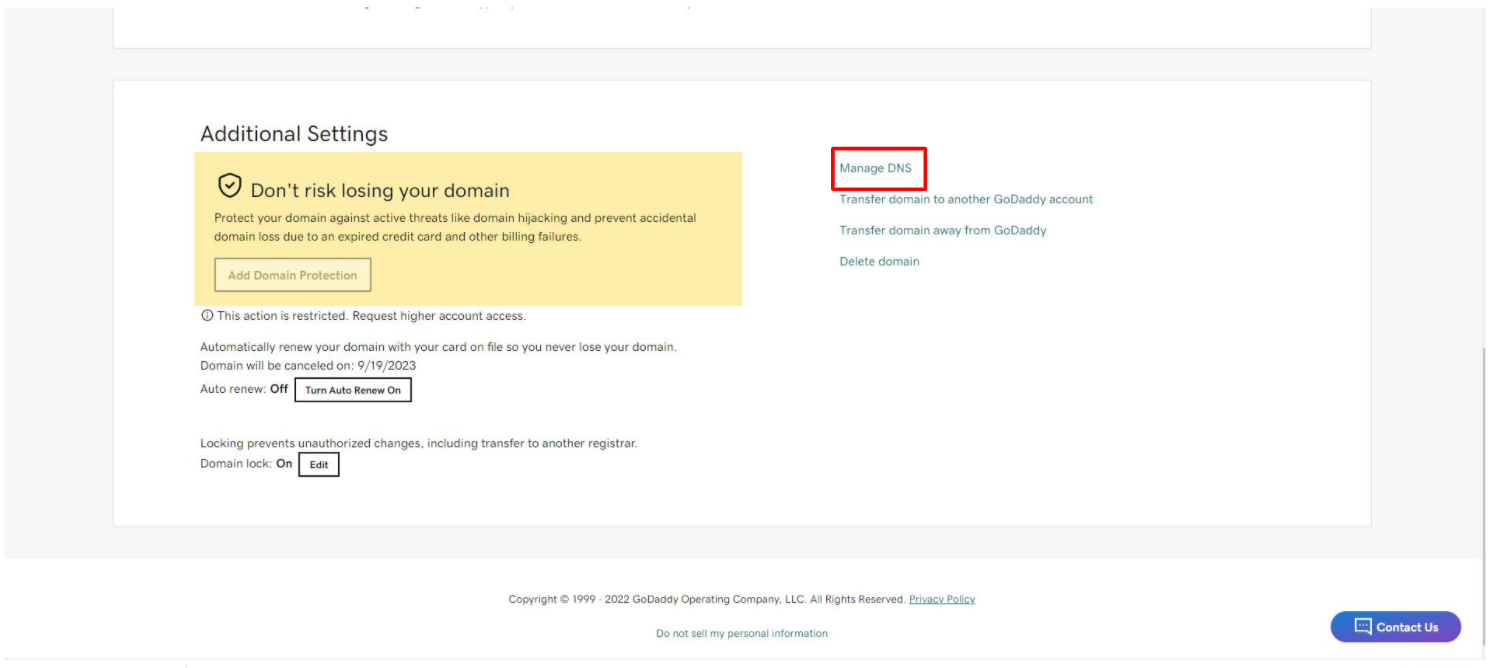Screen dimensions: 1488x668
Task: Click the Edit domain lock button
Action: point(319,465)
